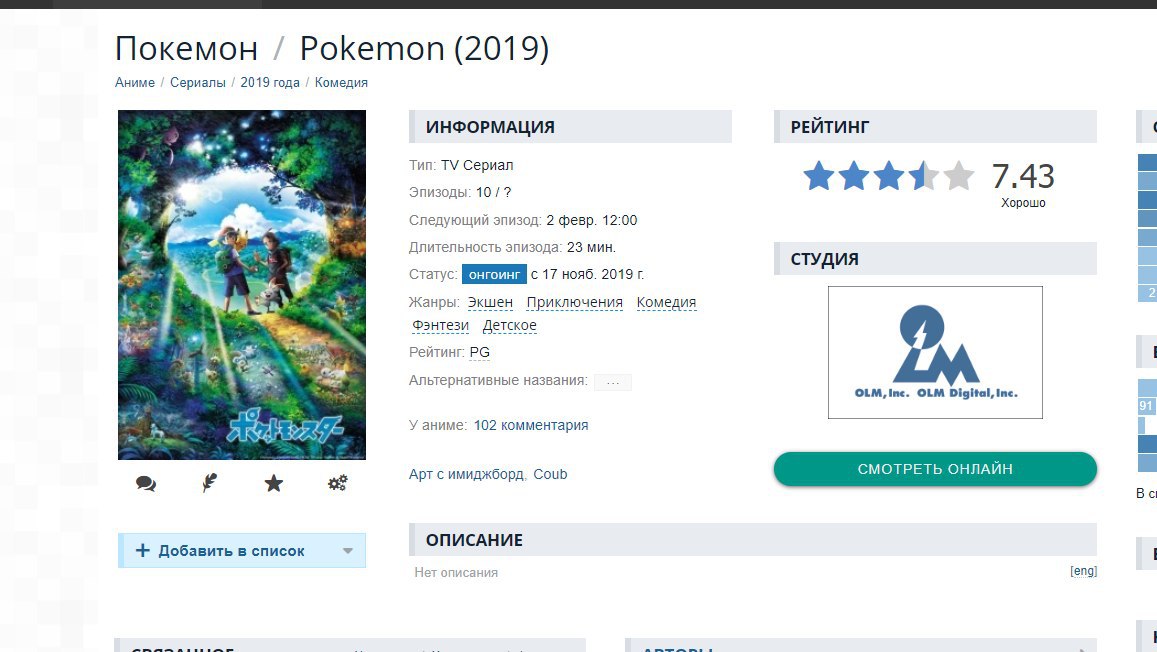
Task: Click the feather review icon under poster
Action: pyautogui.click(x=210, y=483)
